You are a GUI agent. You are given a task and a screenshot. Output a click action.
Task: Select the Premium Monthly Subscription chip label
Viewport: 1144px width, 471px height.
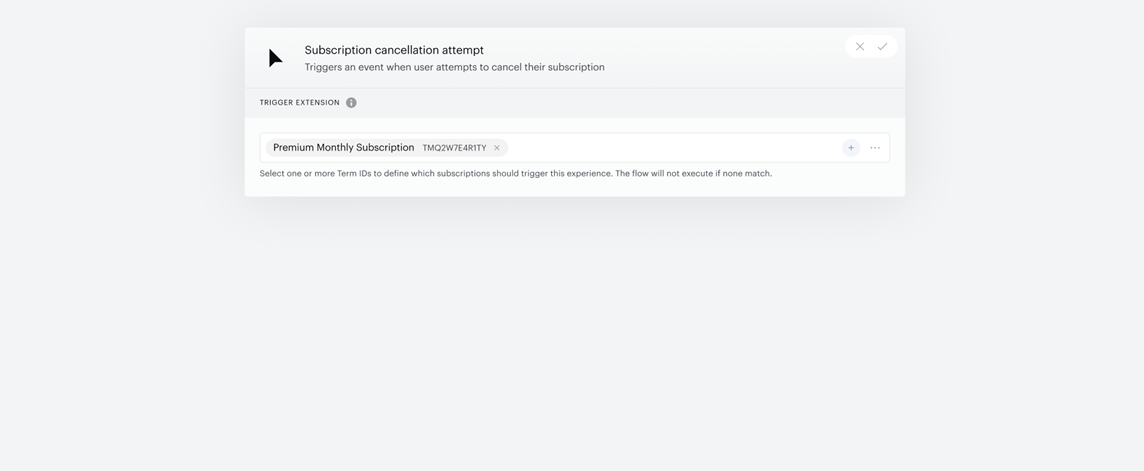click(344, 147)
